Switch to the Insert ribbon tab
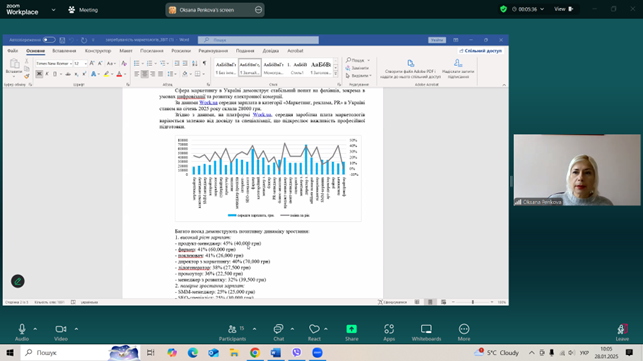The width and height of the screenshot is (643, 361). [64, 51]
